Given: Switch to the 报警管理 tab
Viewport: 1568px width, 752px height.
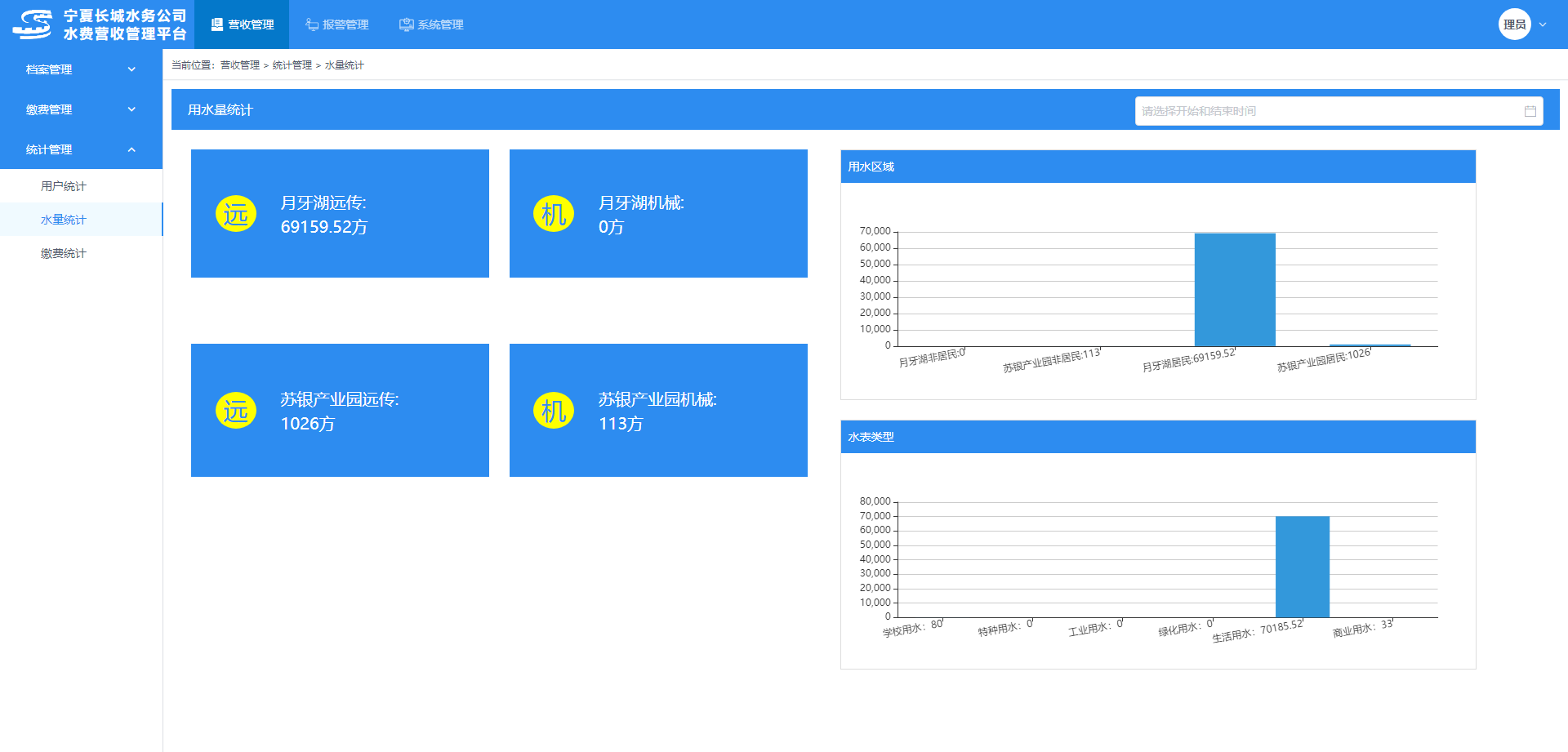Looking at the screenshot, I should (337, 24).
